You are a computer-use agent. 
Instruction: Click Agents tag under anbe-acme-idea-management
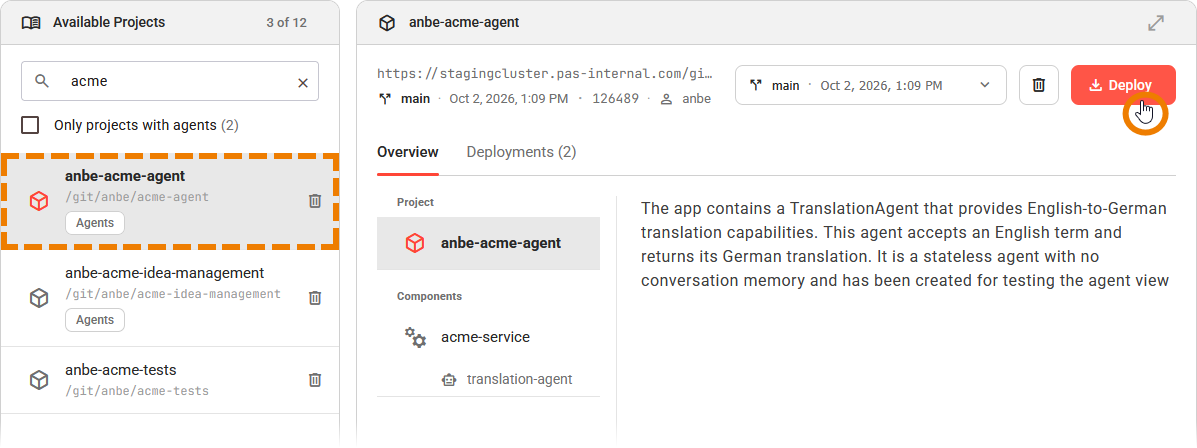pyautogui.click(x=95, y=320)
